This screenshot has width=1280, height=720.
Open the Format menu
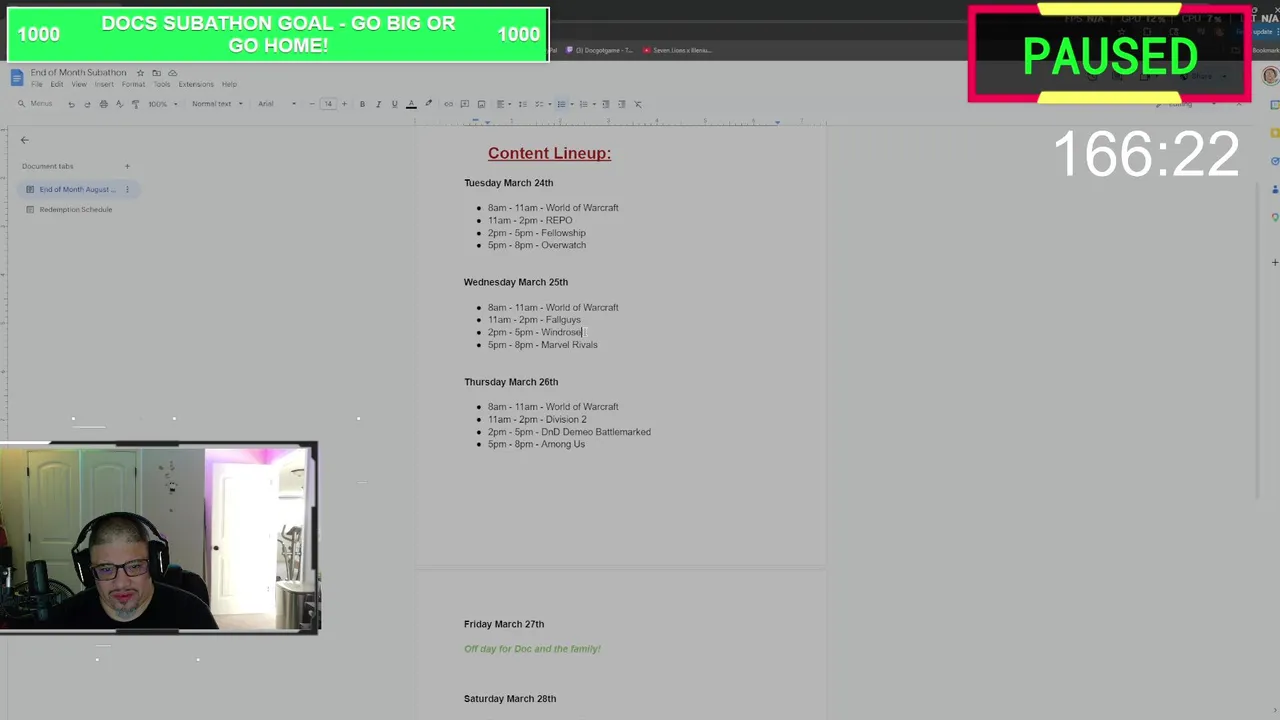[133, 84]
